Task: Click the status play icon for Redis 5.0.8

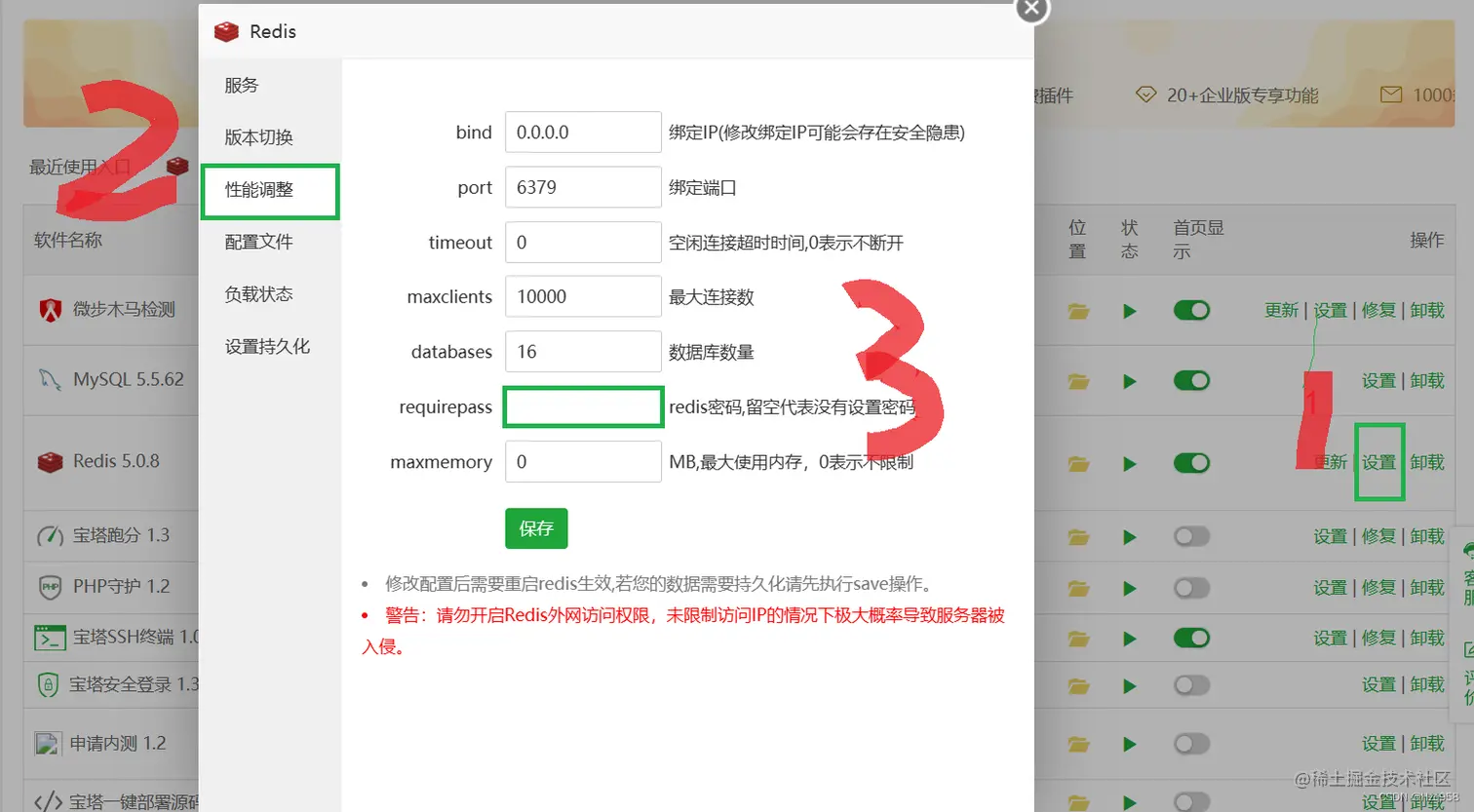Action: [x=1130, y=463]
